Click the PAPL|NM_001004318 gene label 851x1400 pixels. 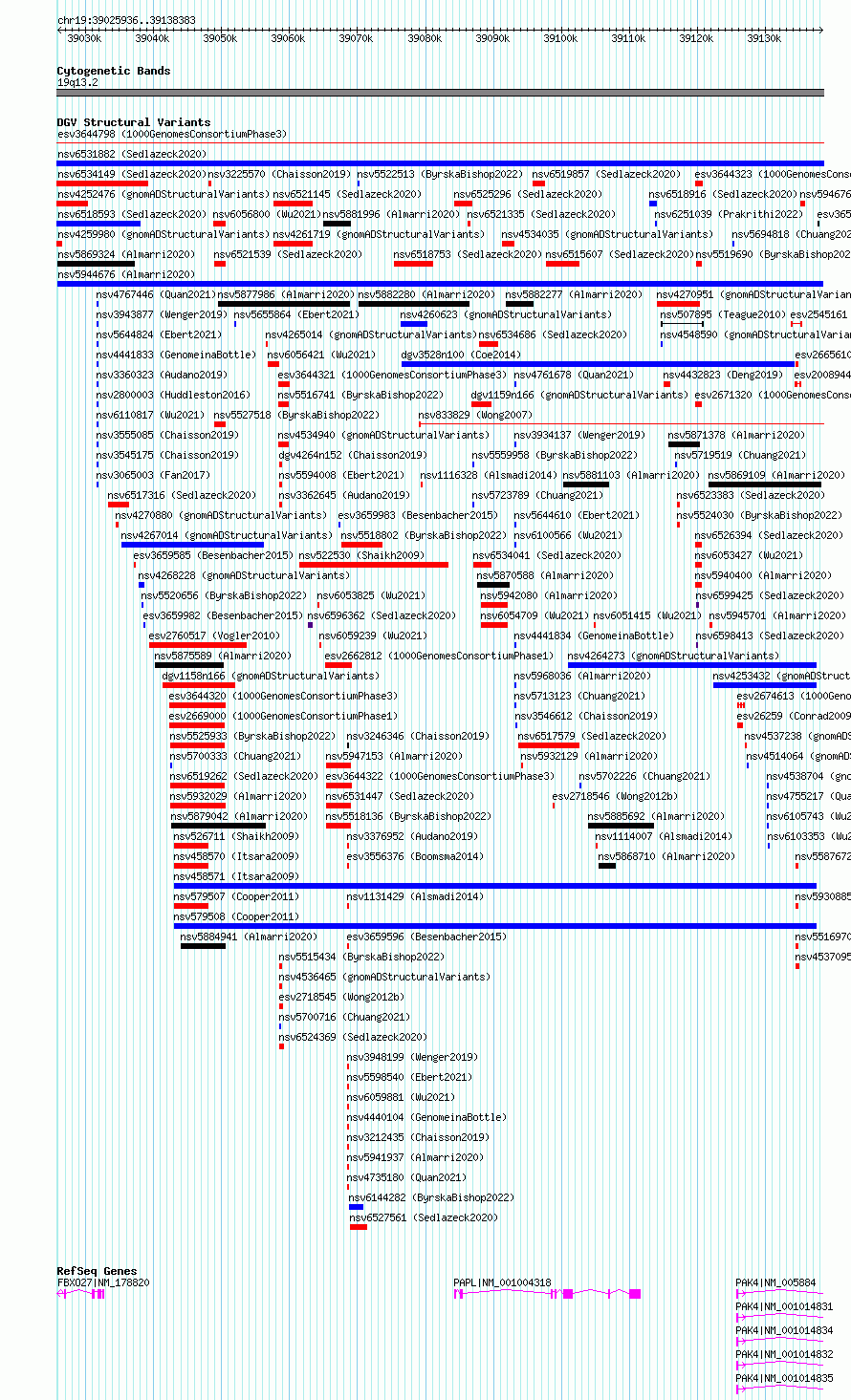pos(502,1282)
